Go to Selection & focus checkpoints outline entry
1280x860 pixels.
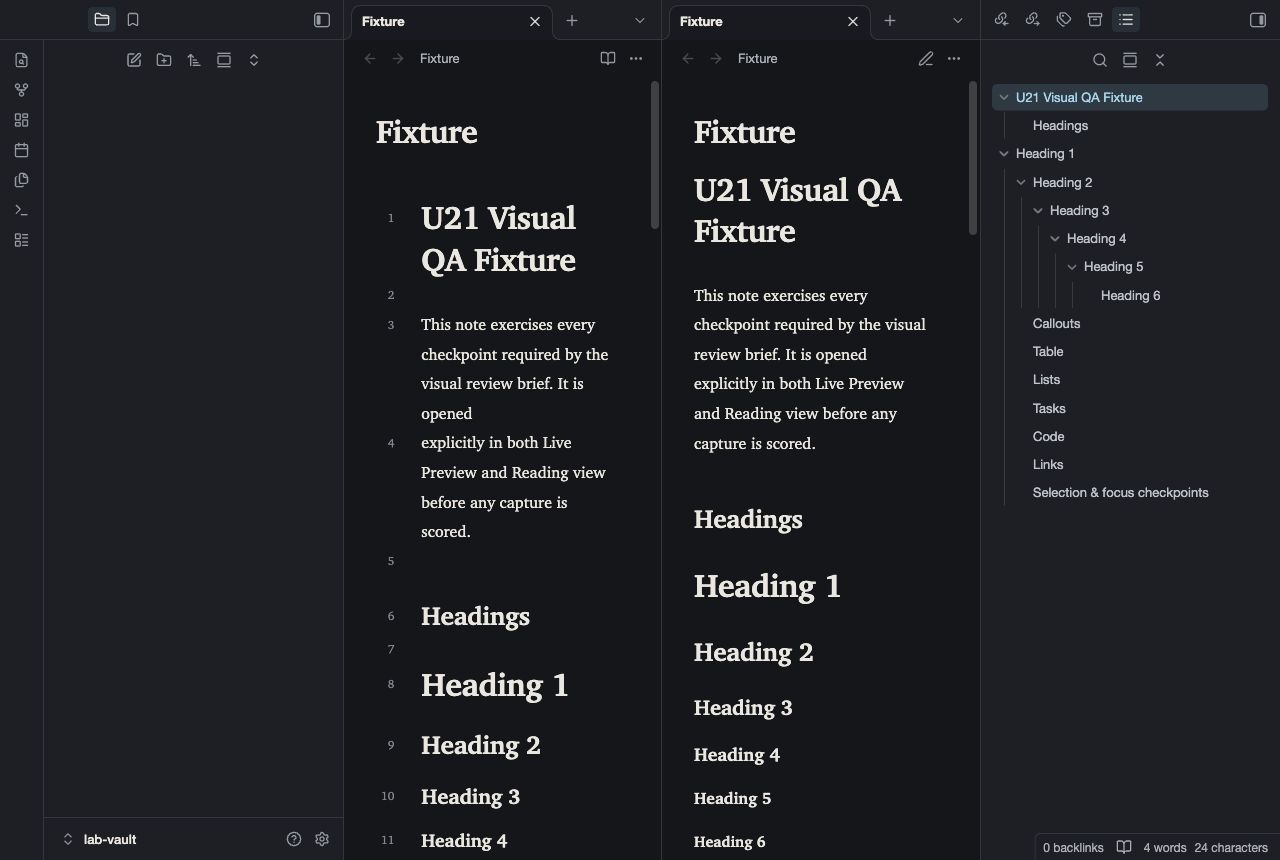coord(1120,493)
